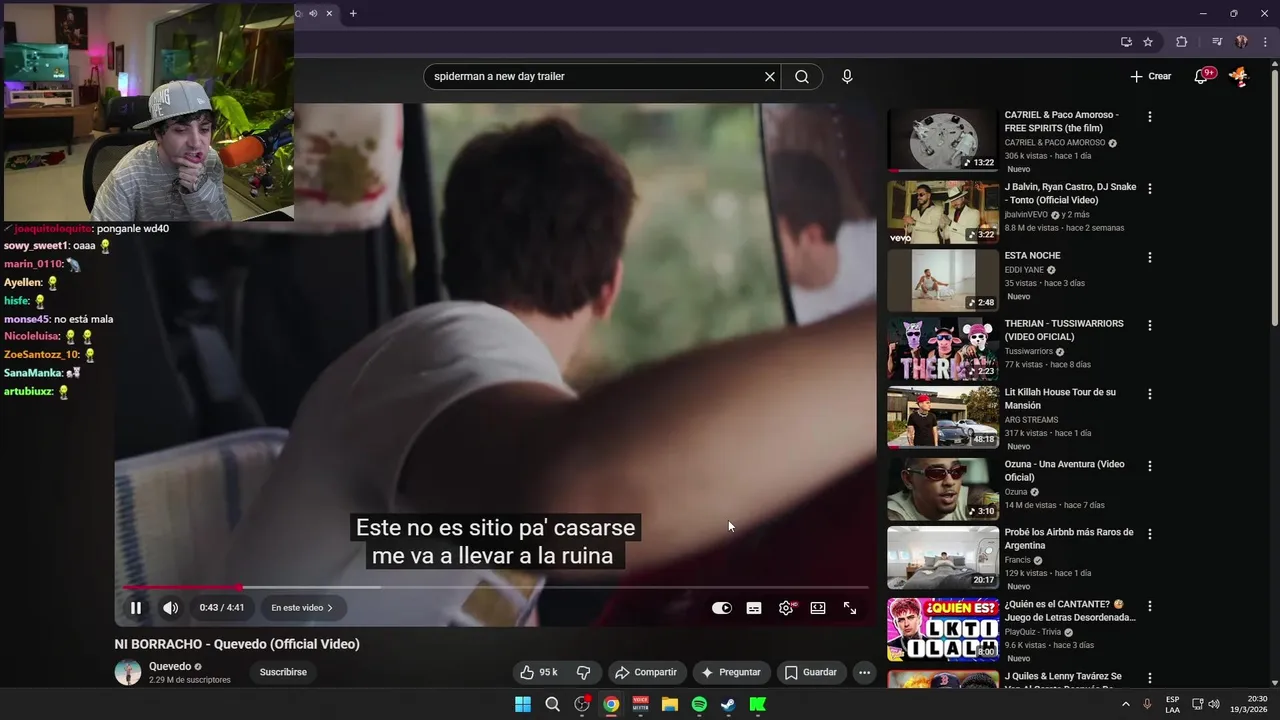
Task: Open Chrome profile avatar
Action: pyautogui.click(x=1242, y=42)
